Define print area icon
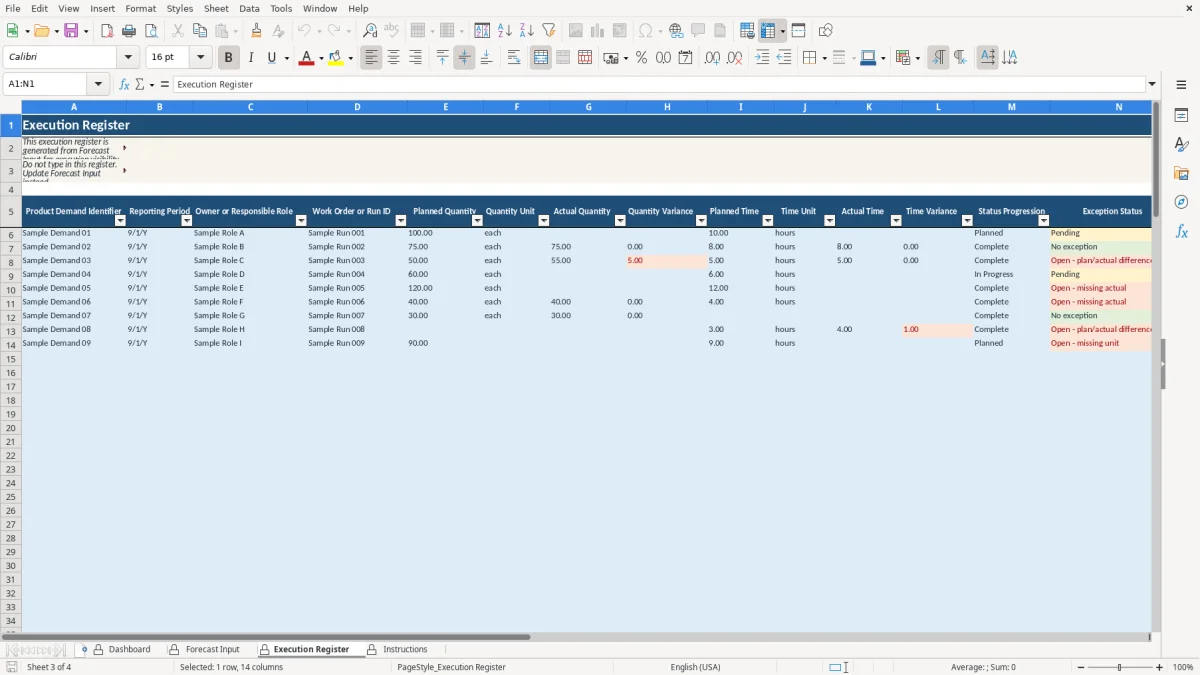1200x675 pixels. click(x=746, y=31)
